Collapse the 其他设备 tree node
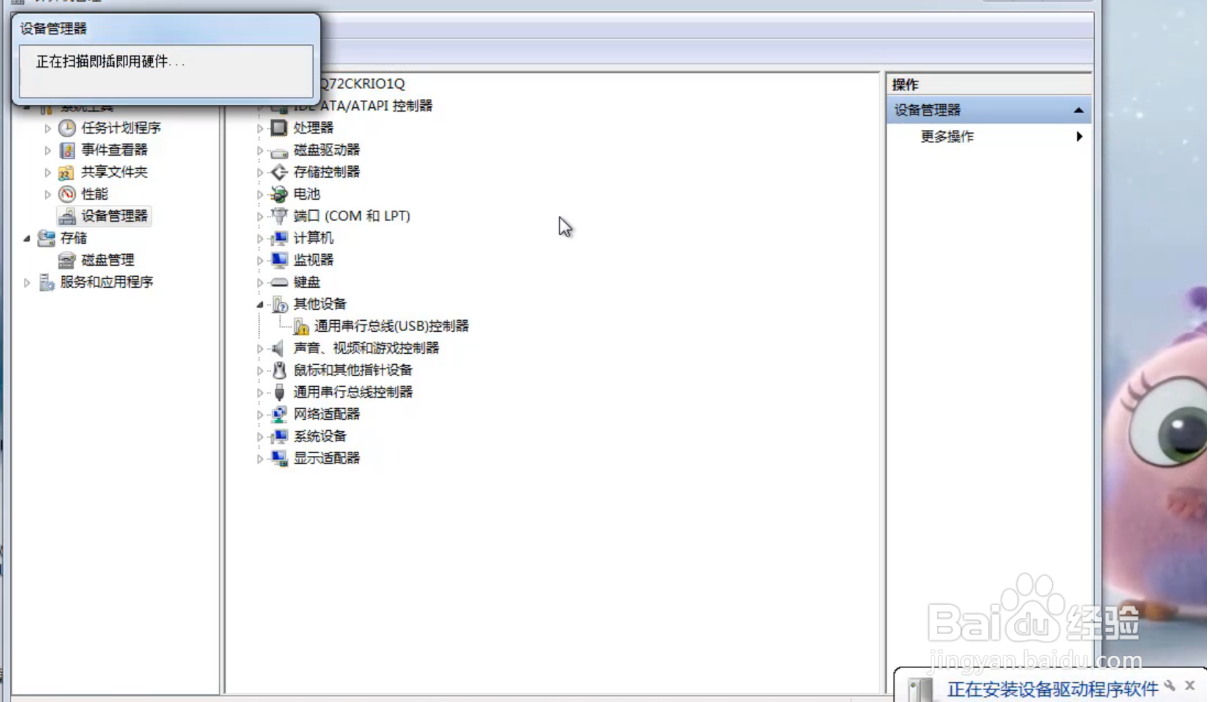Viewport: 1208px width, 702px height. (x=260, y=304)
